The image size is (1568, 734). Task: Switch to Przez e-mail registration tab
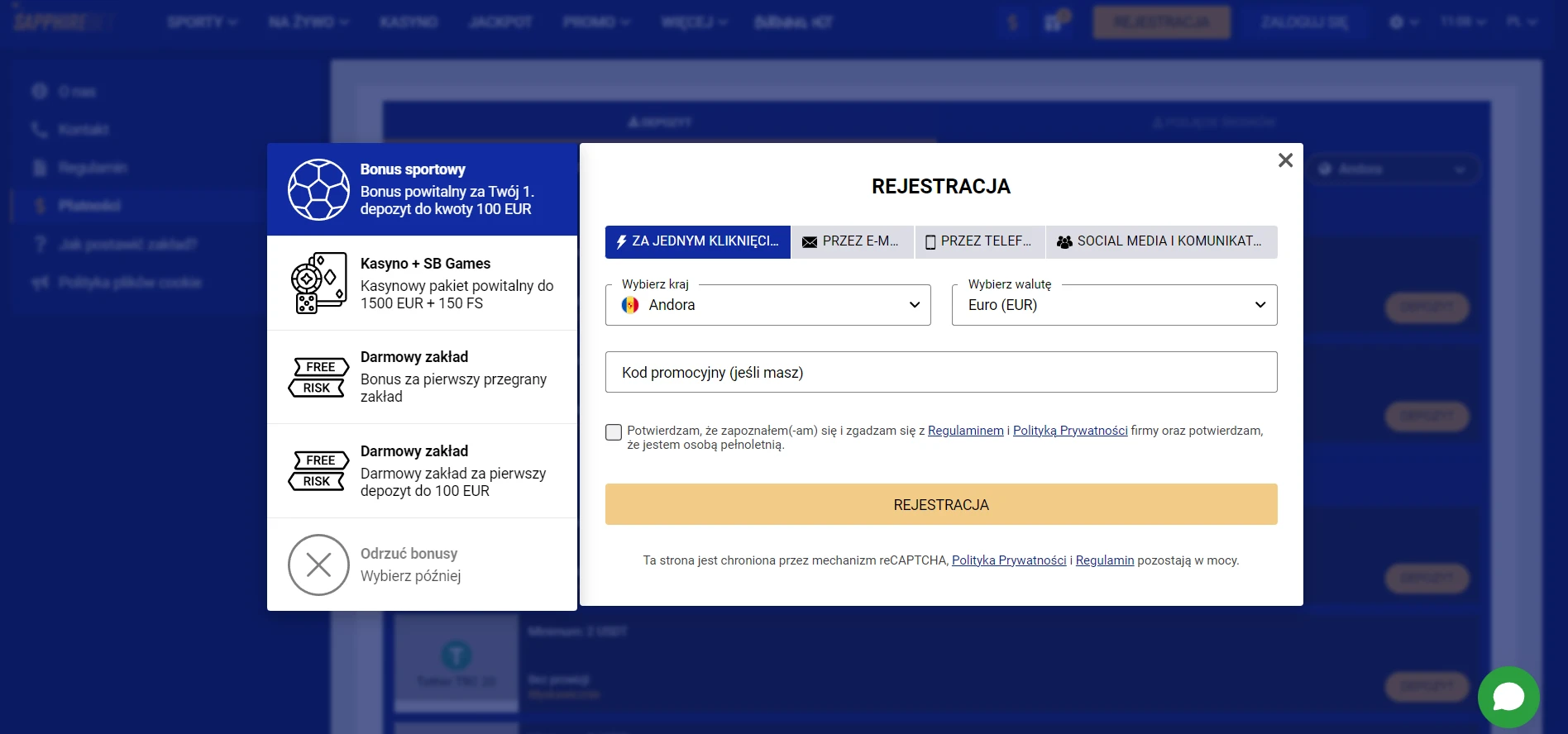pos(853,242)
